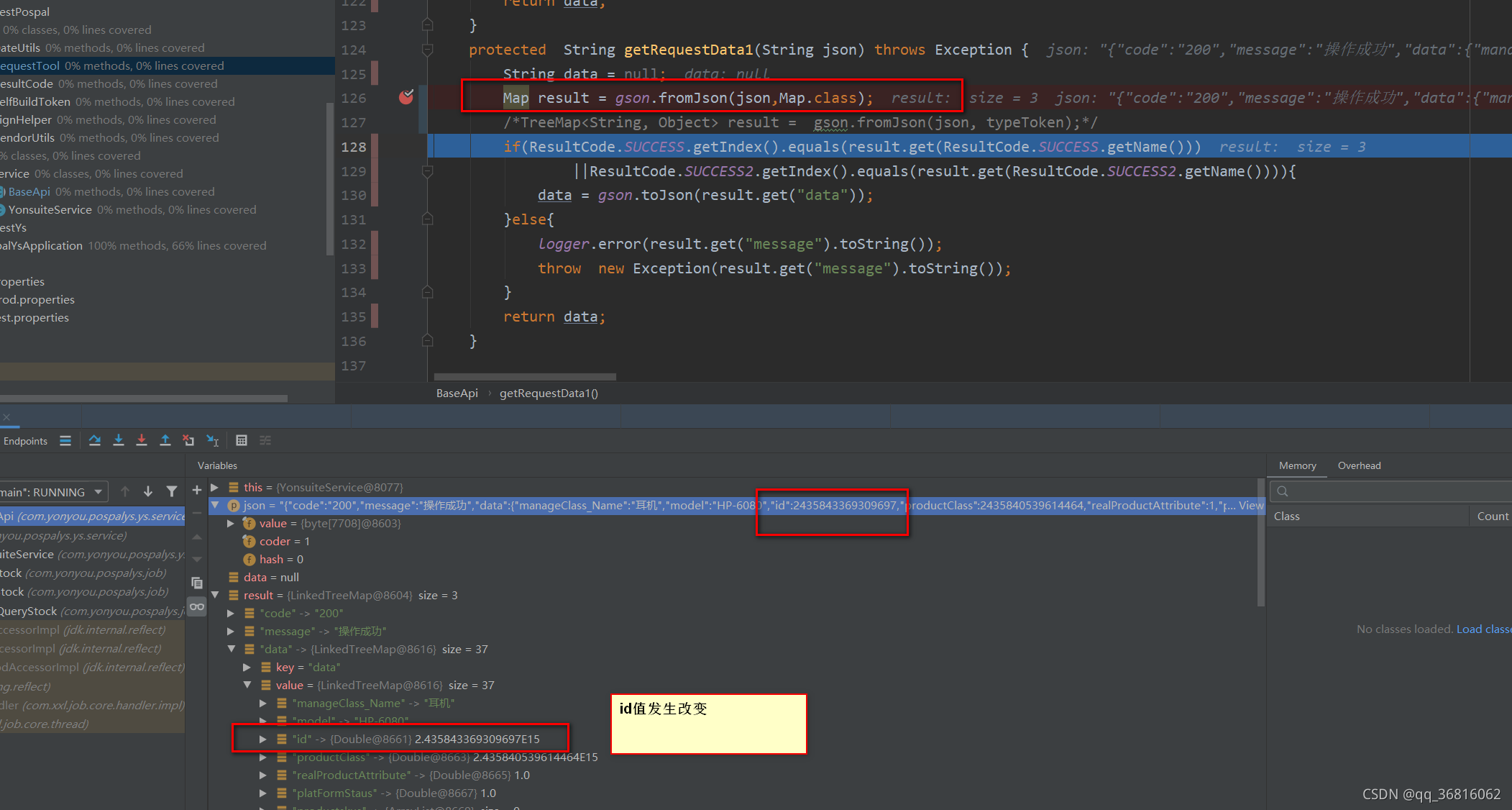Expand the 'this' variable node
1512x810 pixels.
pos(214,487)
